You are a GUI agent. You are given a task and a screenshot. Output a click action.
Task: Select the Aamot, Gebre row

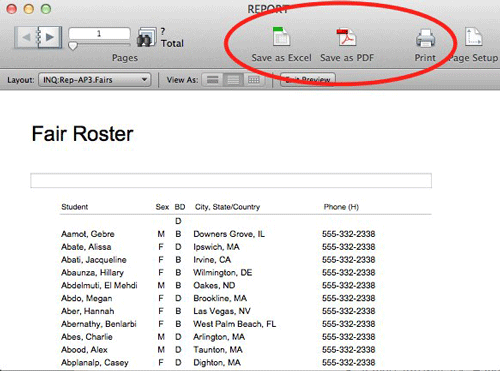pos(218,234)
